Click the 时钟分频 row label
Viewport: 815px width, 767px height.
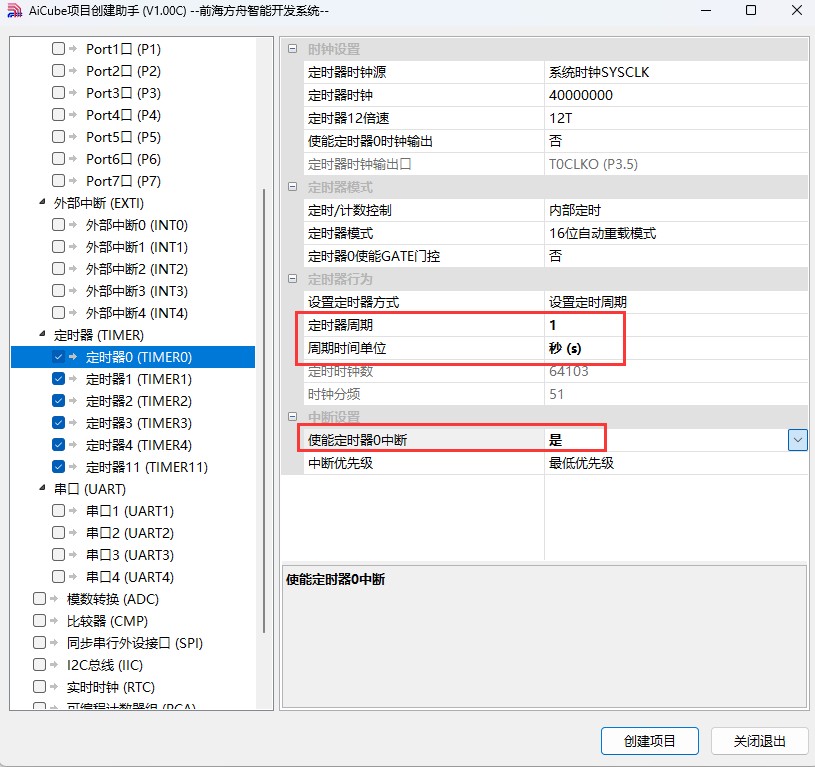334,394
